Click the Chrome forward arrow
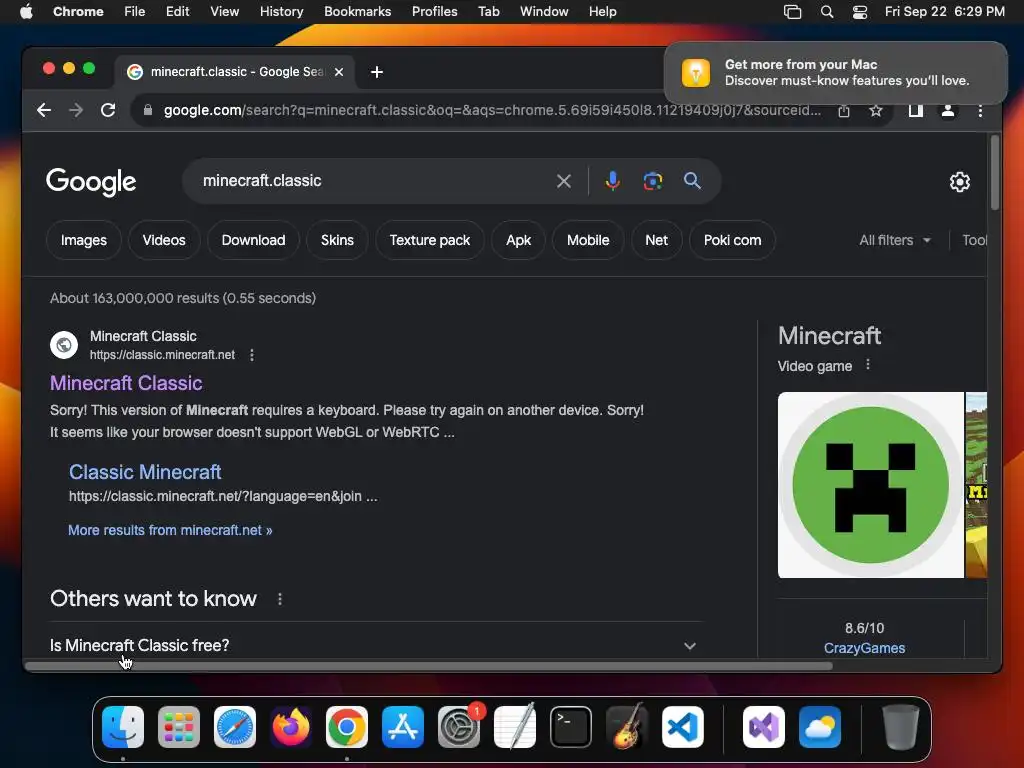 [x=76, y=110]
